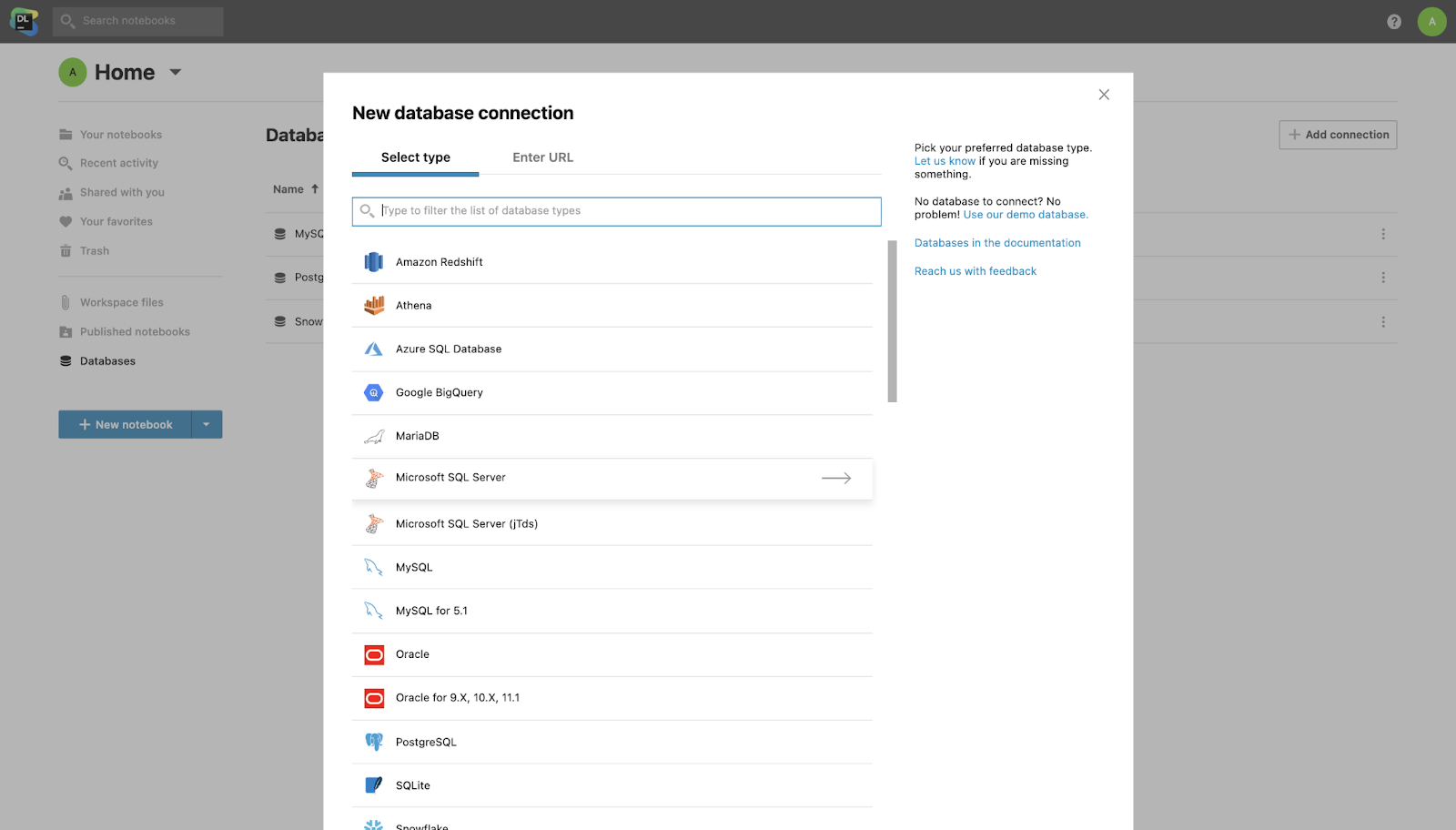Click the Google BigQuery icon
This screenshot has height=830, width=1456.
point(373,393)
